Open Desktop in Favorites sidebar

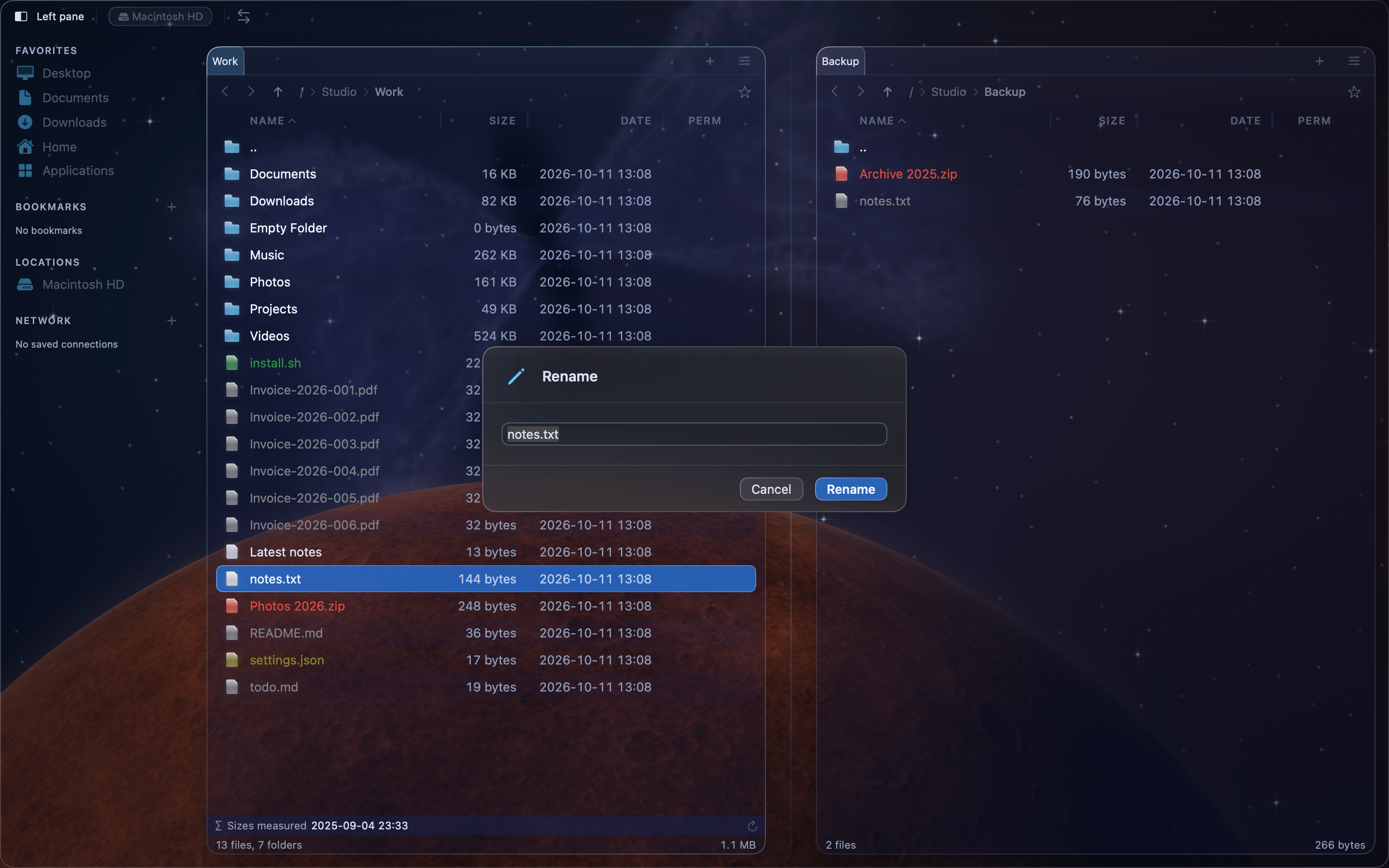coord(66,73)
